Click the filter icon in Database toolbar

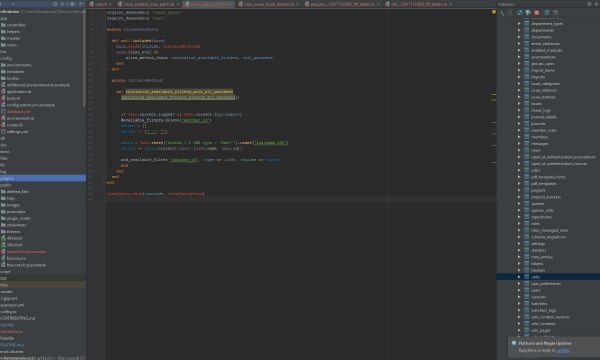point(556,13)
